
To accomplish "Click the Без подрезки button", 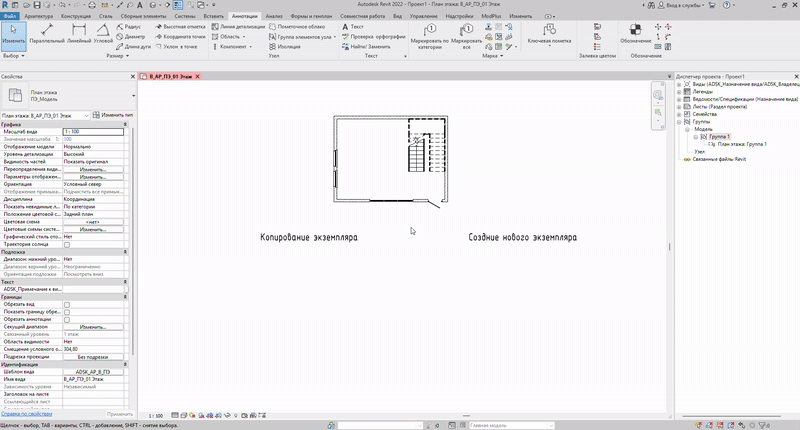I will [93, 357].
